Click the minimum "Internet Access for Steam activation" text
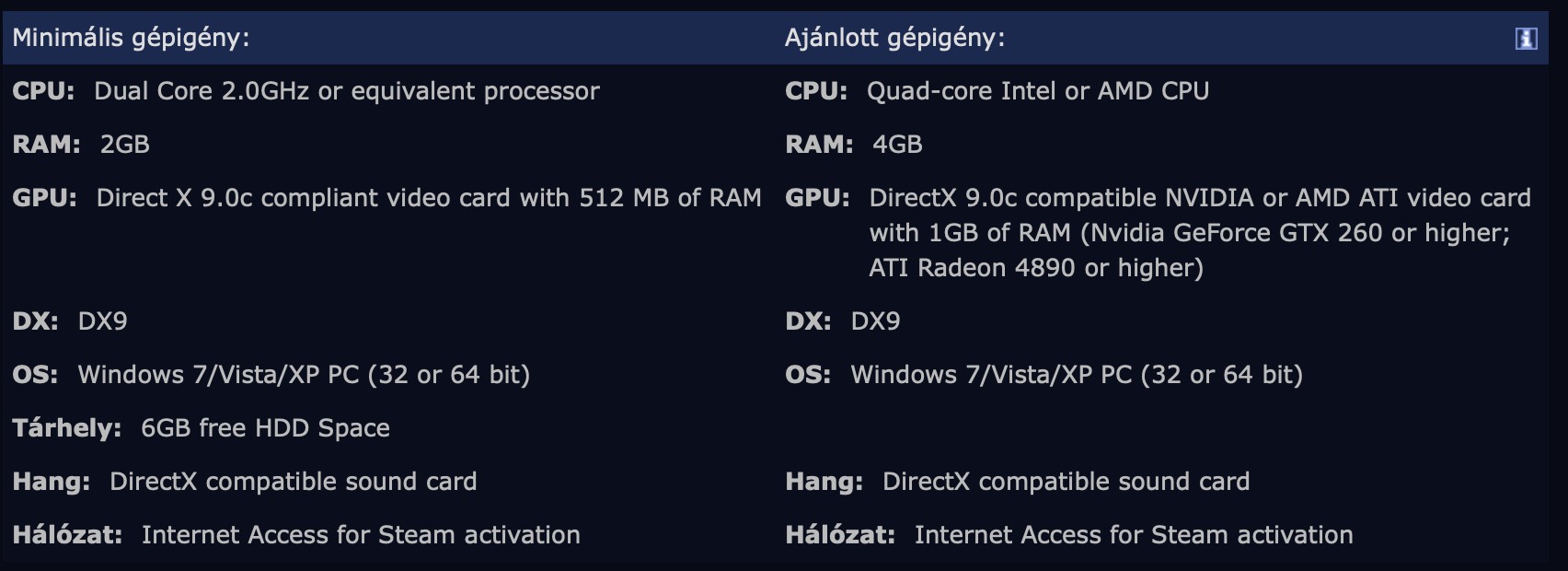 [361, 535]
